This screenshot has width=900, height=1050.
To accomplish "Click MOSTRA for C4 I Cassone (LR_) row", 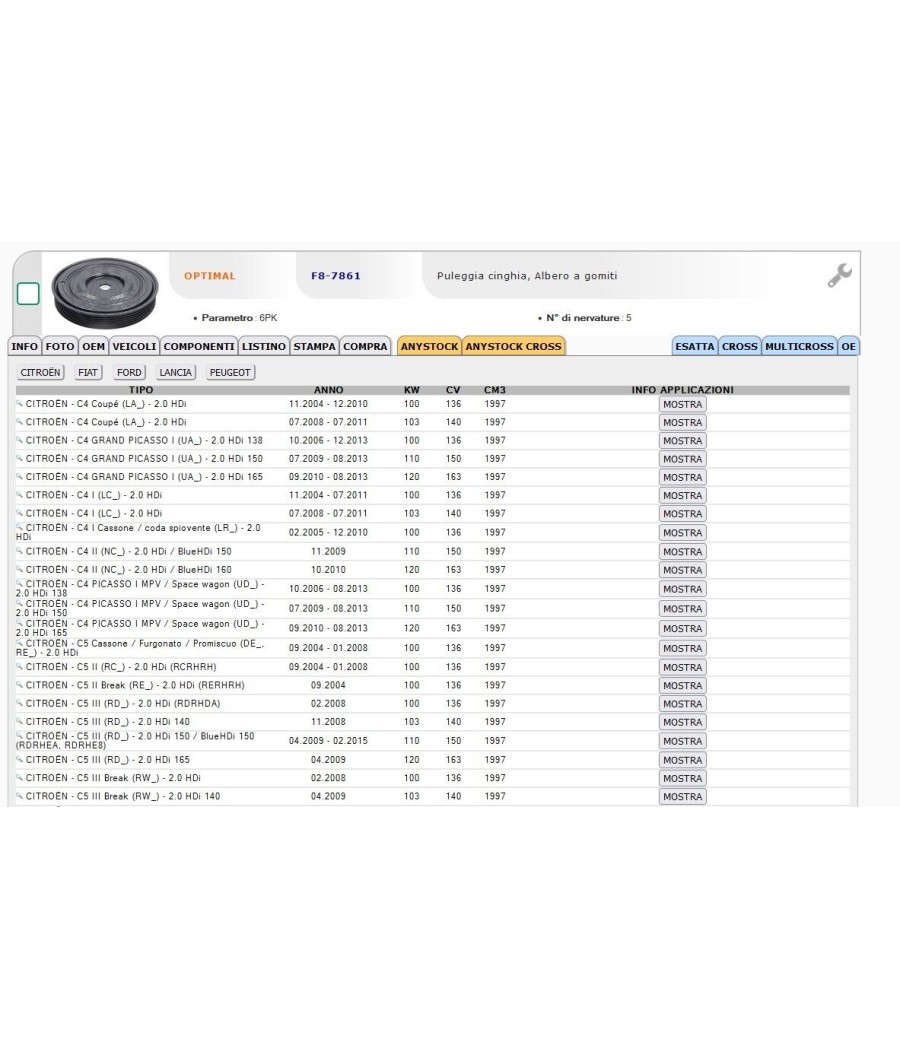I will tap(682, 533).
